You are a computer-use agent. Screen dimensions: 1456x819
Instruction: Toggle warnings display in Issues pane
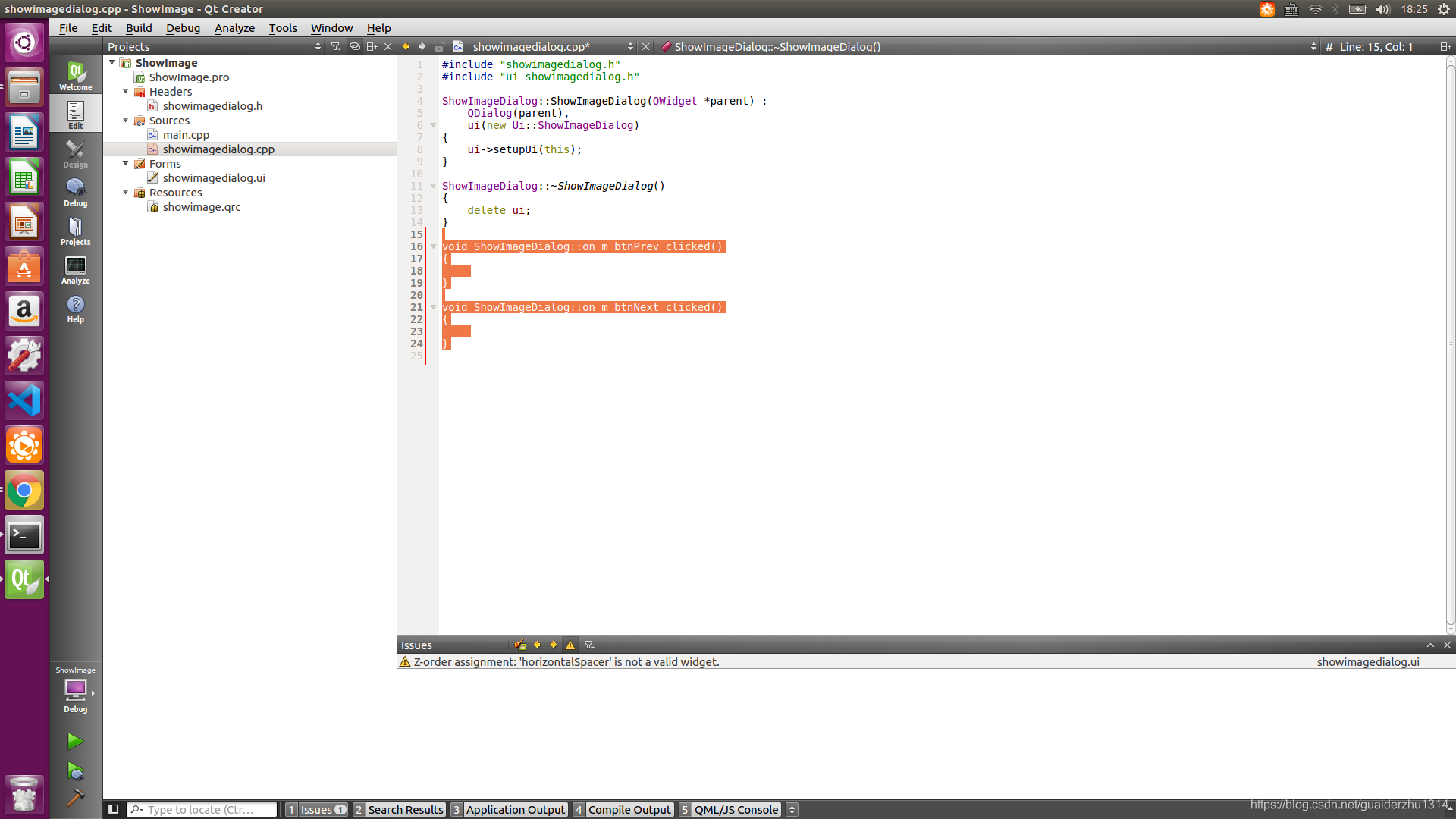tap(570, 645)
